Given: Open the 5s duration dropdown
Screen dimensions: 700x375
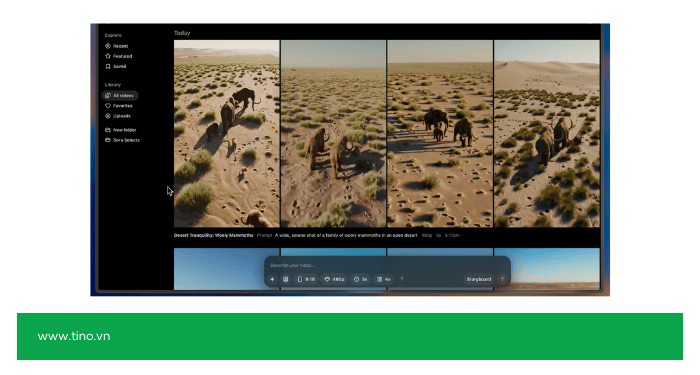Looking at the screenshot, I should (x=360, y=279).
